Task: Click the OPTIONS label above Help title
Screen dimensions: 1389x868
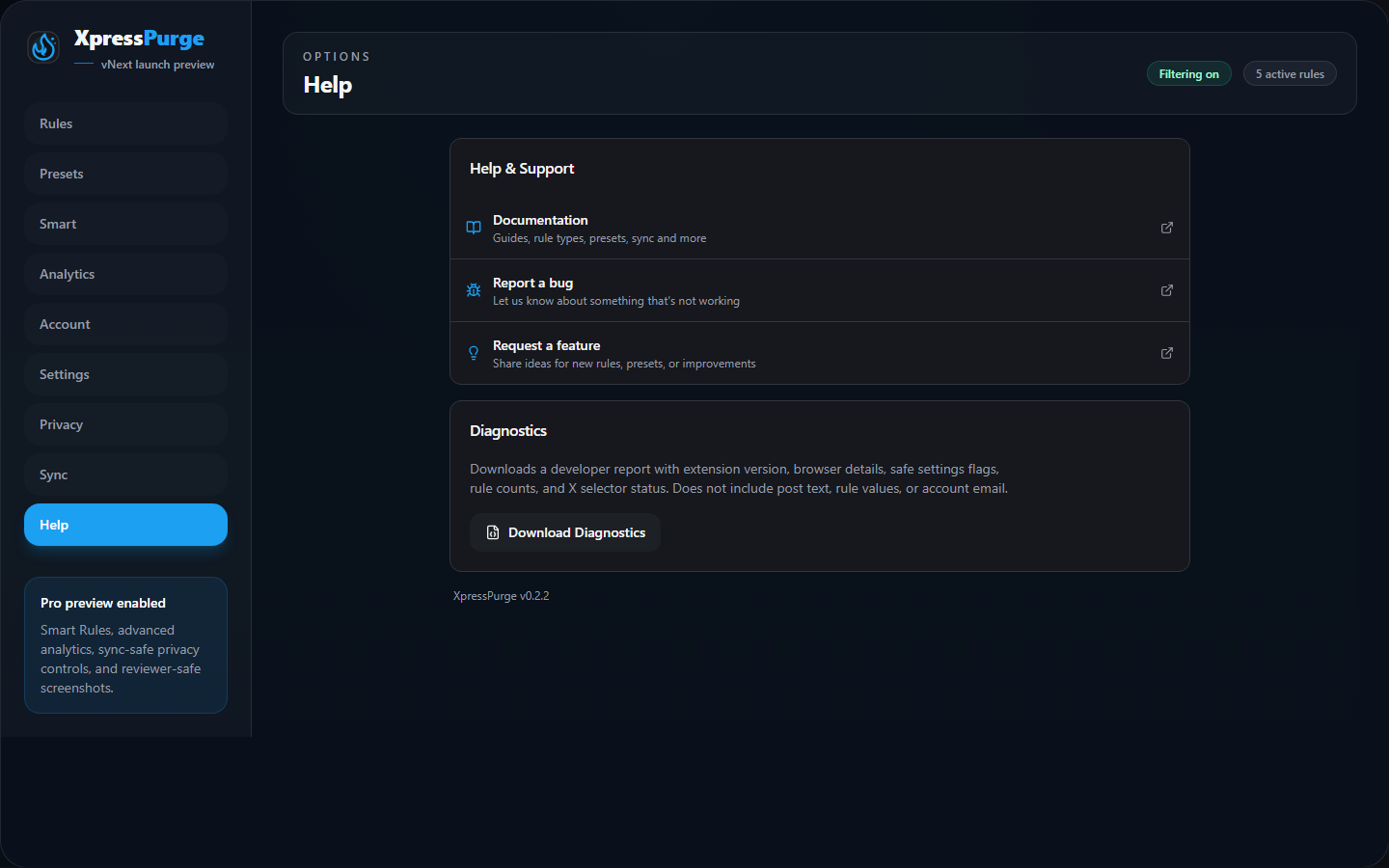Action: pyautogui.click(x=337, y=57)
